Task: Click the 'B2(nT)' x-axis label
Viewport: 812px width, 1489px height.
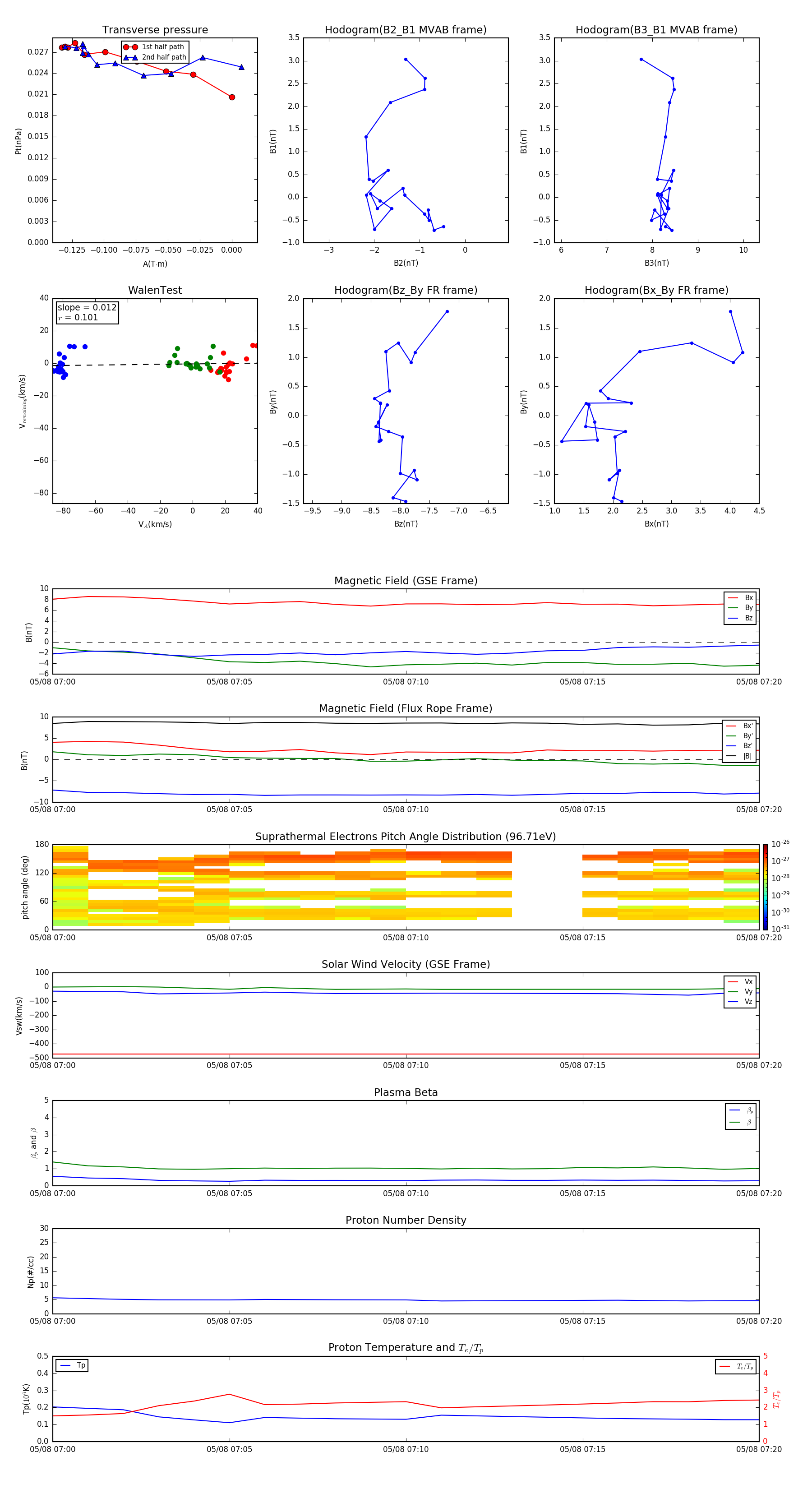Action: coord(406,263)
